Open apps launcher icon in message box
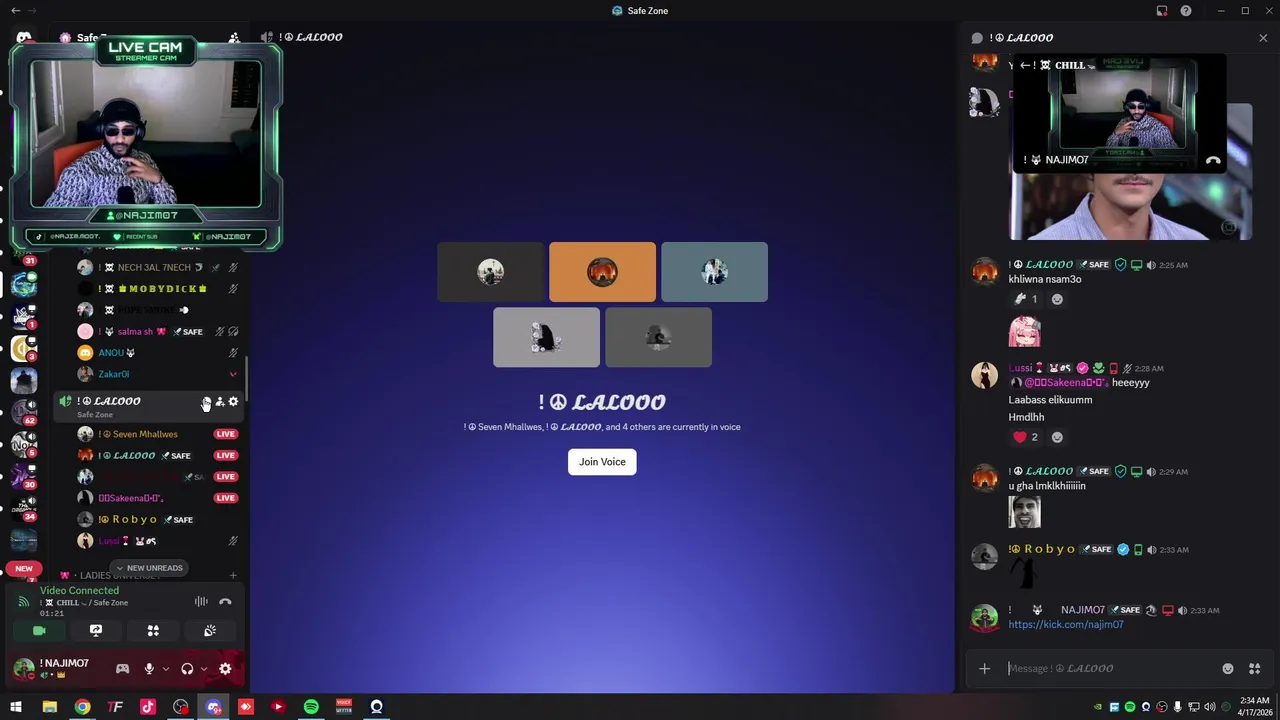This screenshot has height=720, width=1280. point(1255,669)
